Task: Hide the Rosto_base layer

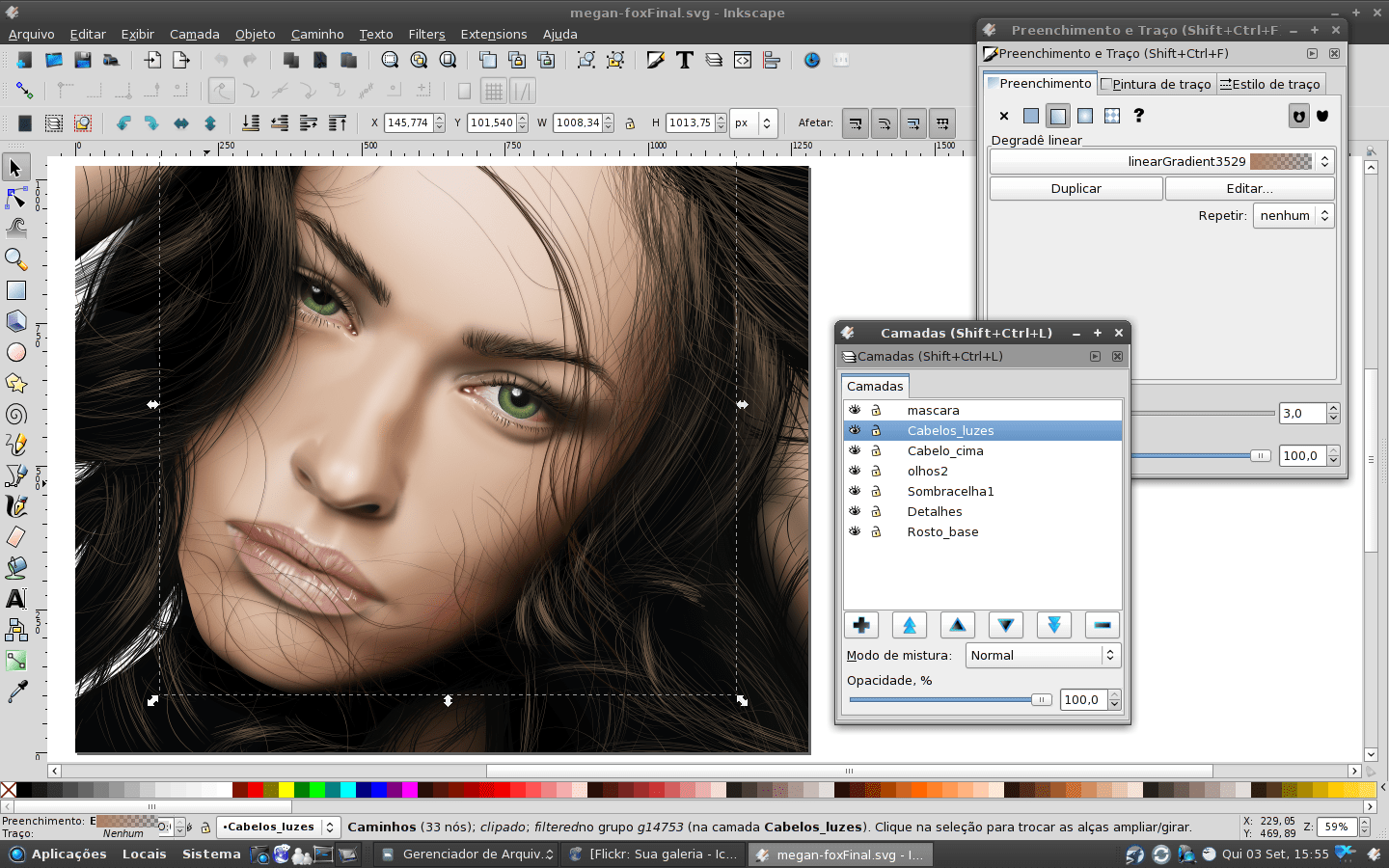Action: [856, 531]
